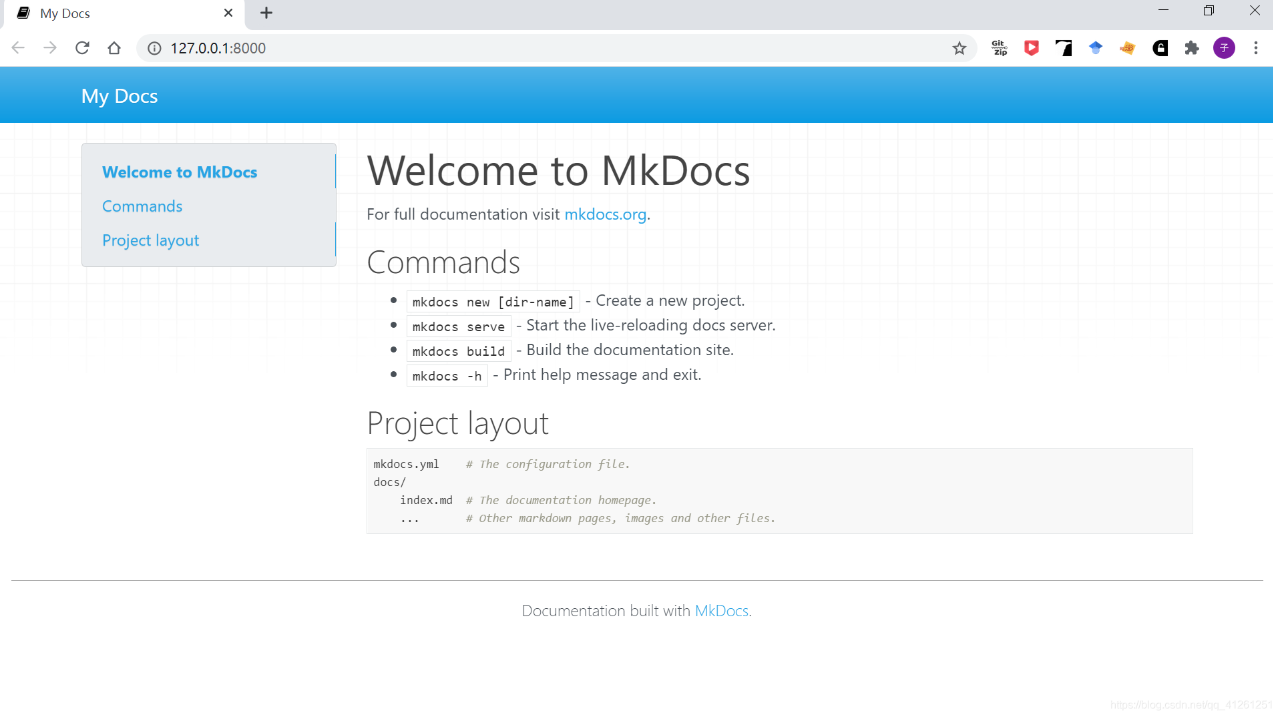The image size is (1273, 711).
Task: Click 'index.md' in the code block
Action: click(426, 500)
